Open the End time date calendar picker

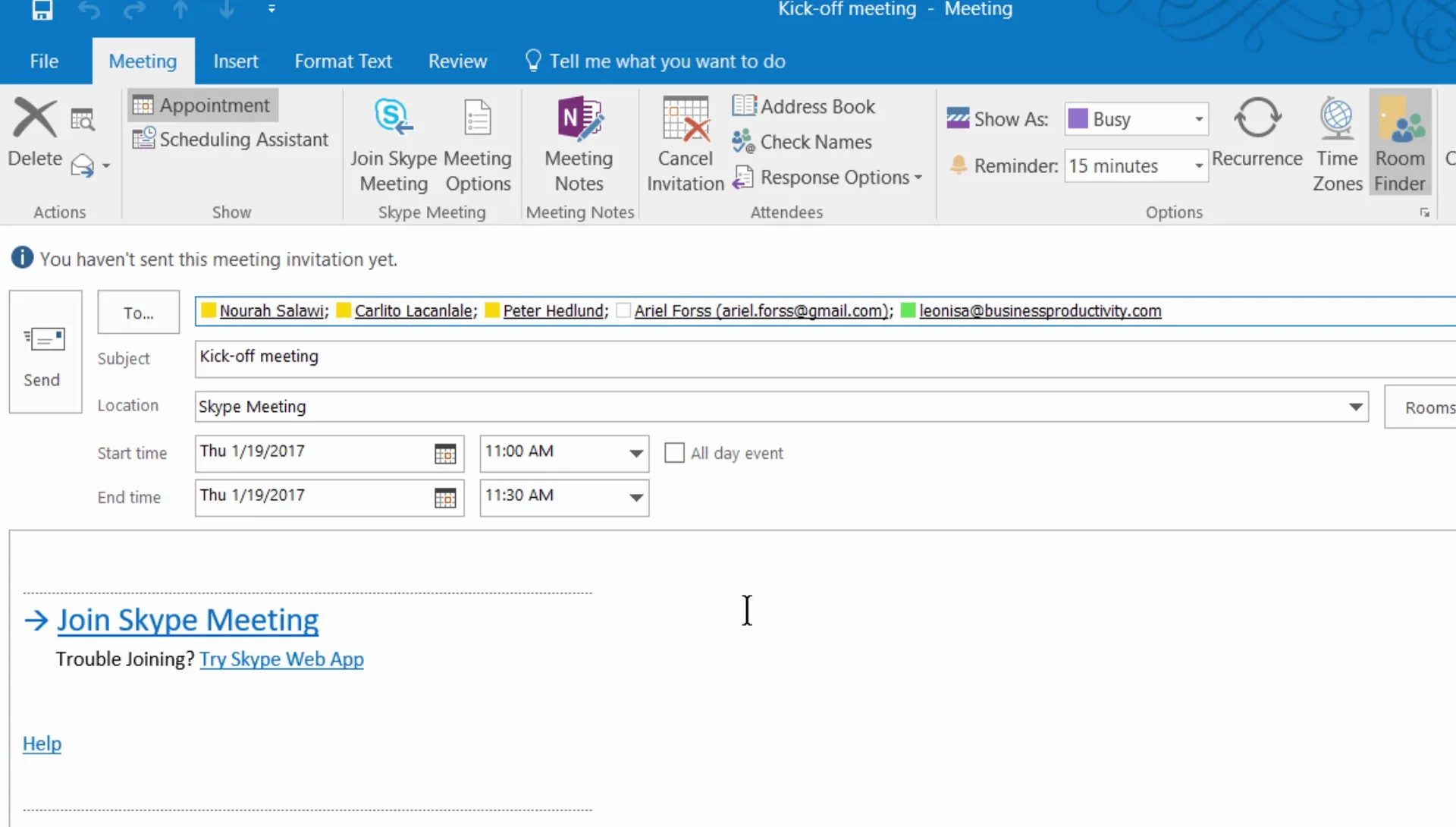[445, 498]
